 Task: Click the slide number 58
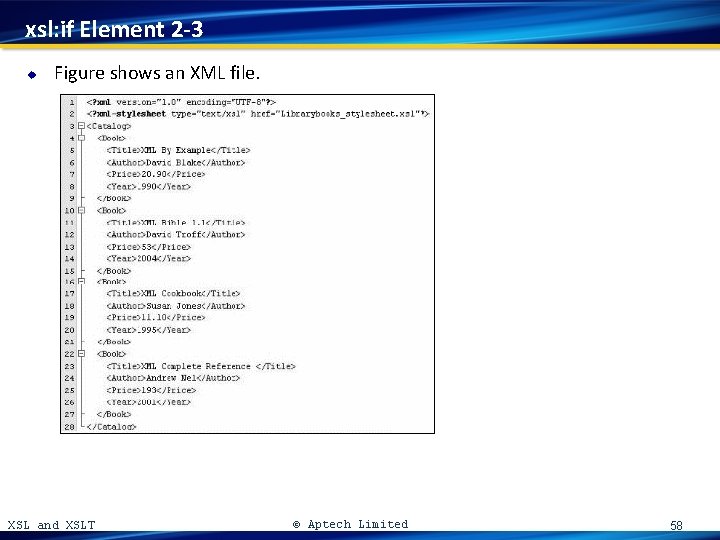(x=676, y=525)
